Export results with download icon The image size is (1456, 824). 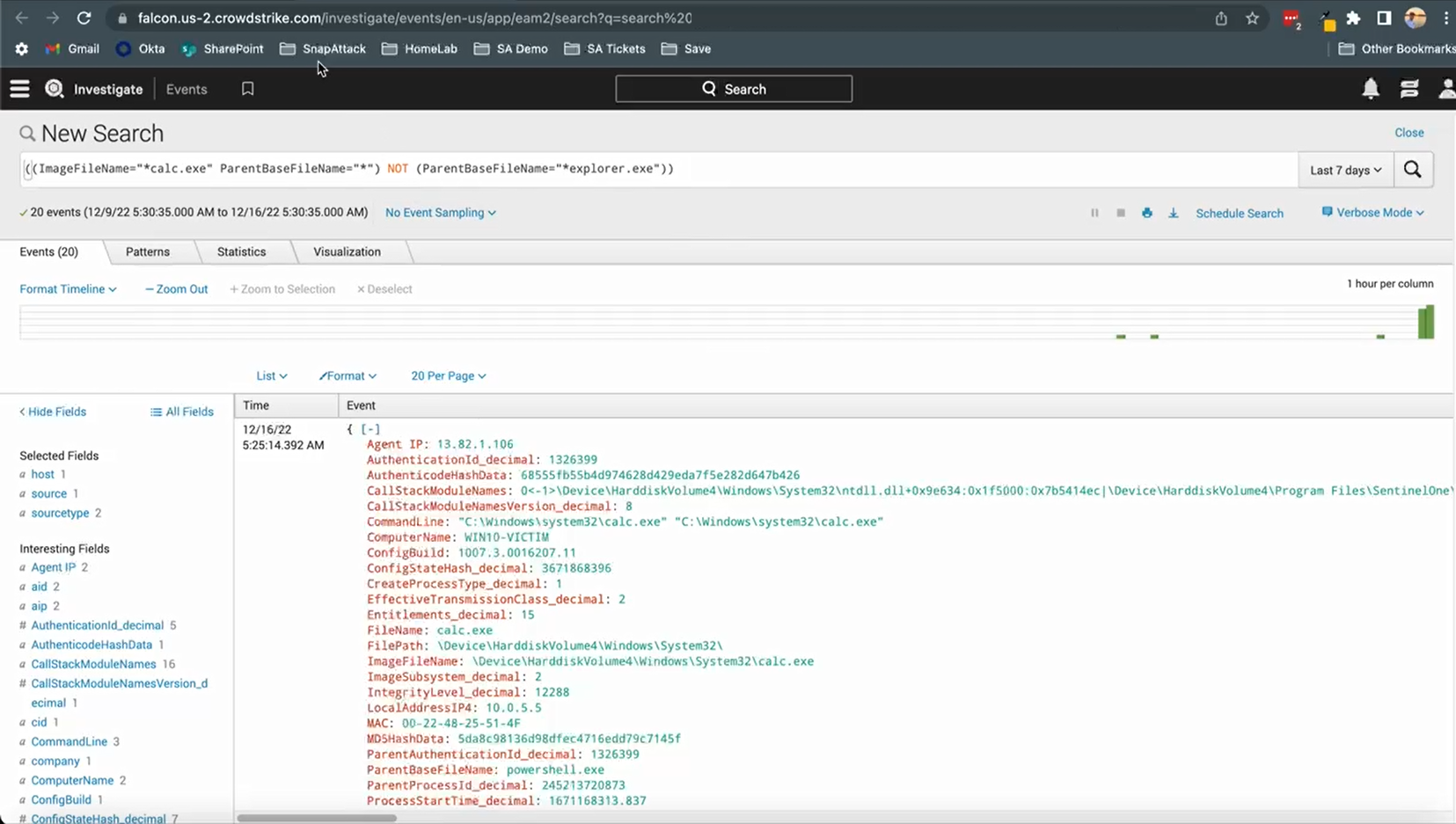(x=1173, y=213)
